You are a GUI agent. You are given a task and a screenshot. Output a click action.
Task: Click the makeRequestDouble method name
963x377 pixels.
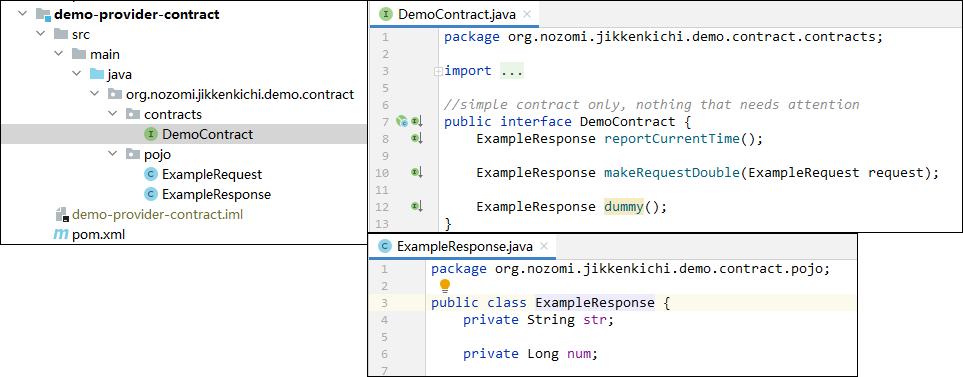click(672, 173)
